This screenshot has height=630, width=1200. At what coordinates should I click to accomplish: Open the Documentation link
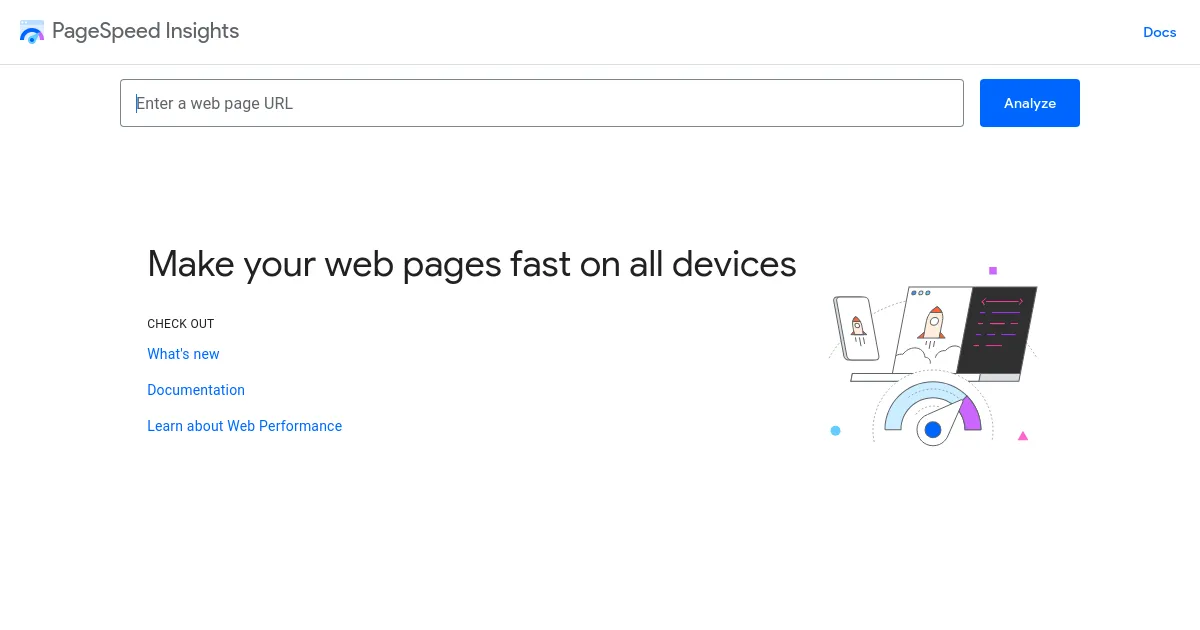point(196,390)
